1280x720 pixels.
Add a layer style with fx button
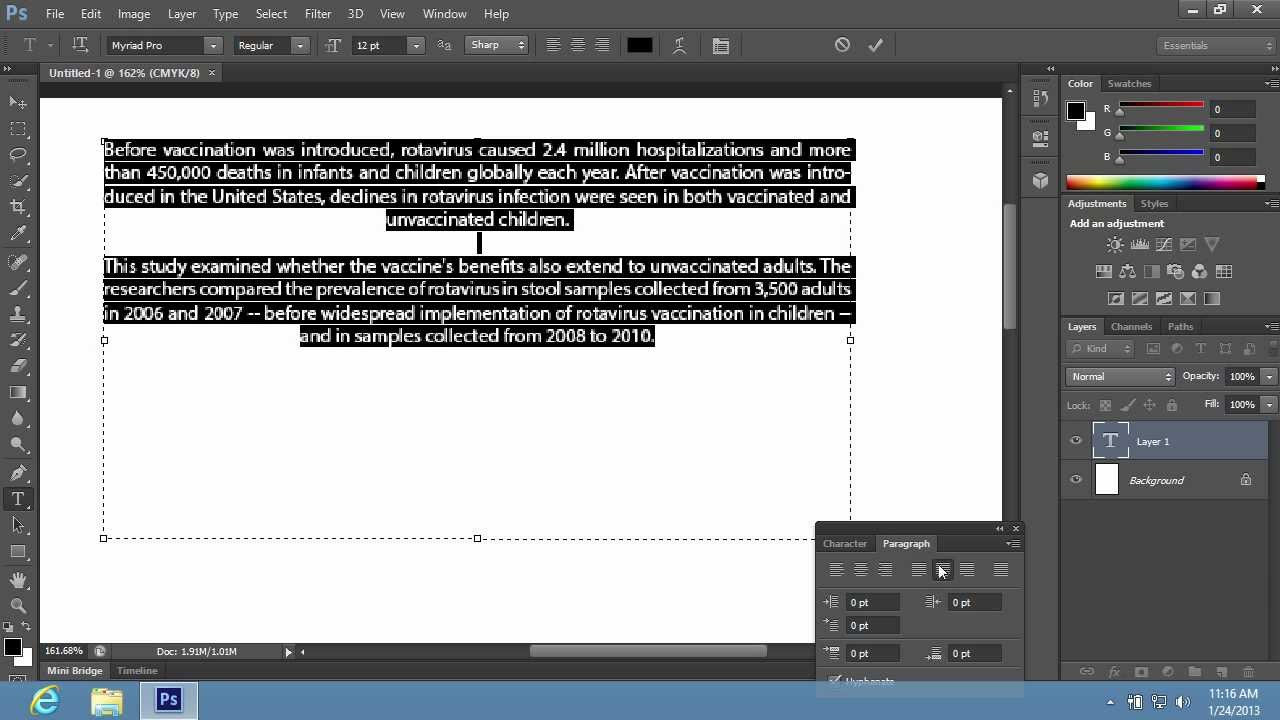pos(1114,672)
